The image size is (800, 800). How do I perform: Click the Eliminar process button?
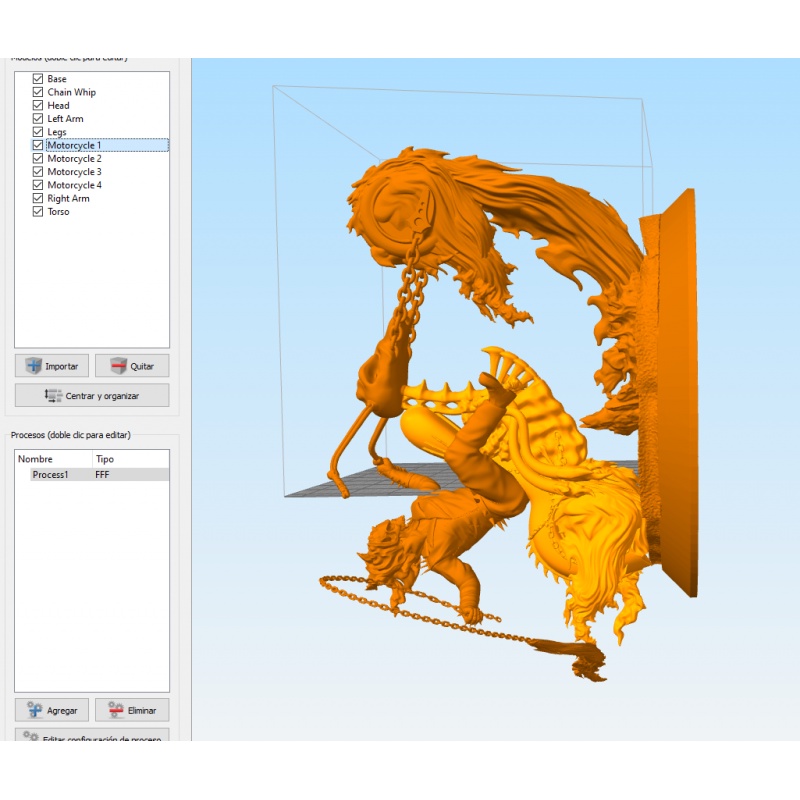(x=132, y=710)
